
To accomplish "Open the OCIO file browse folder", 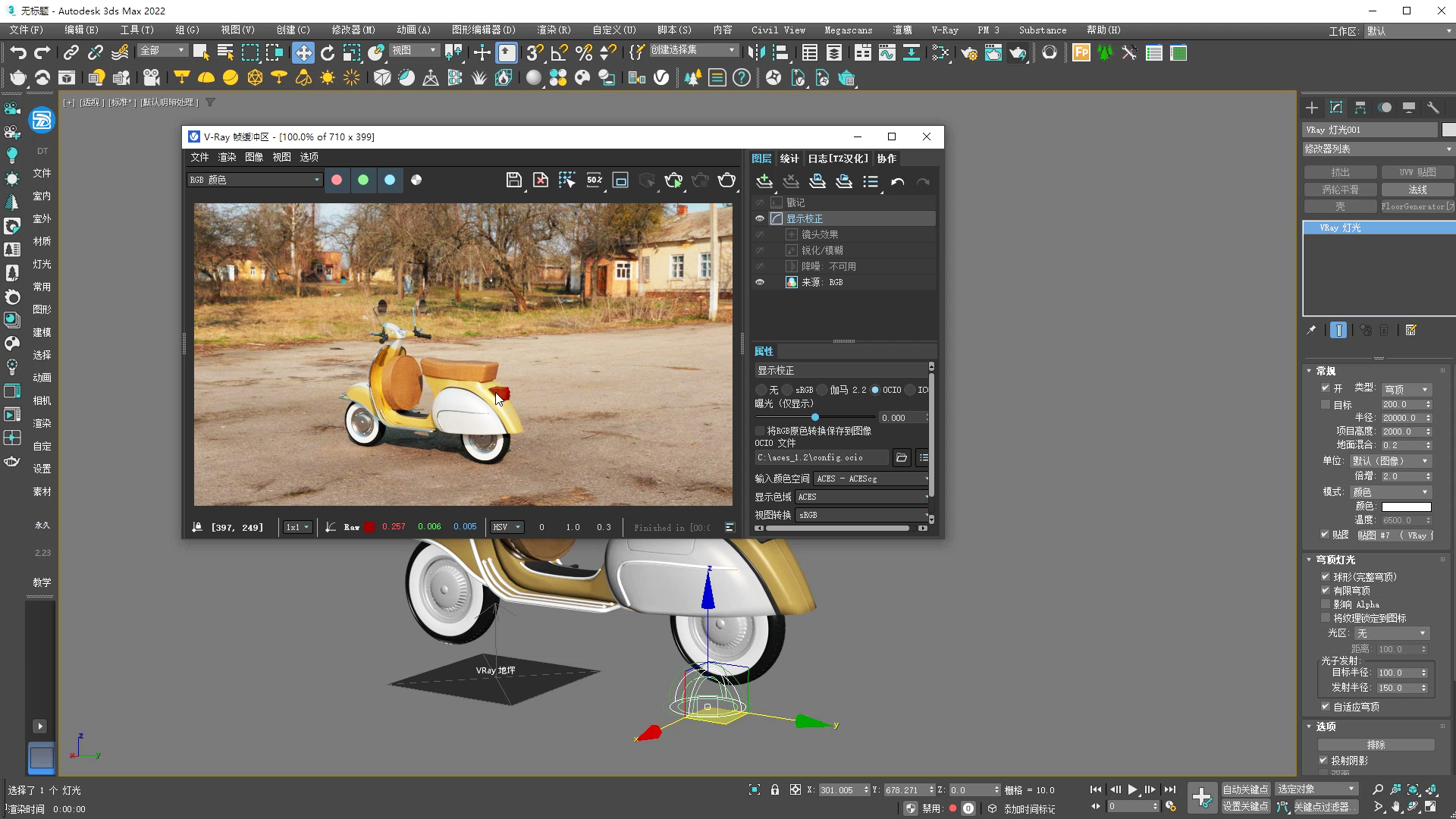I will [901, 457].
